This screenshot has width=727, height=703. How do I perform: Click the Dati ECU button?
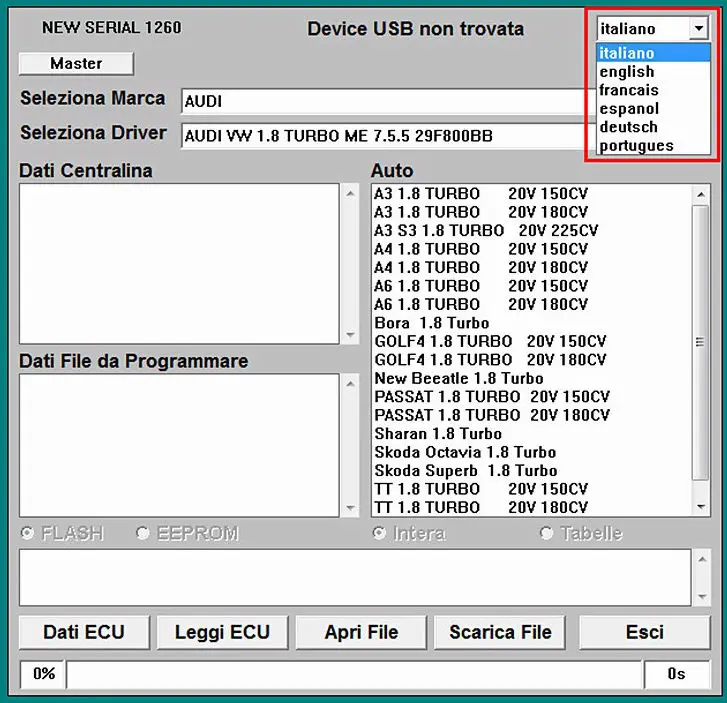click(84, 632)
